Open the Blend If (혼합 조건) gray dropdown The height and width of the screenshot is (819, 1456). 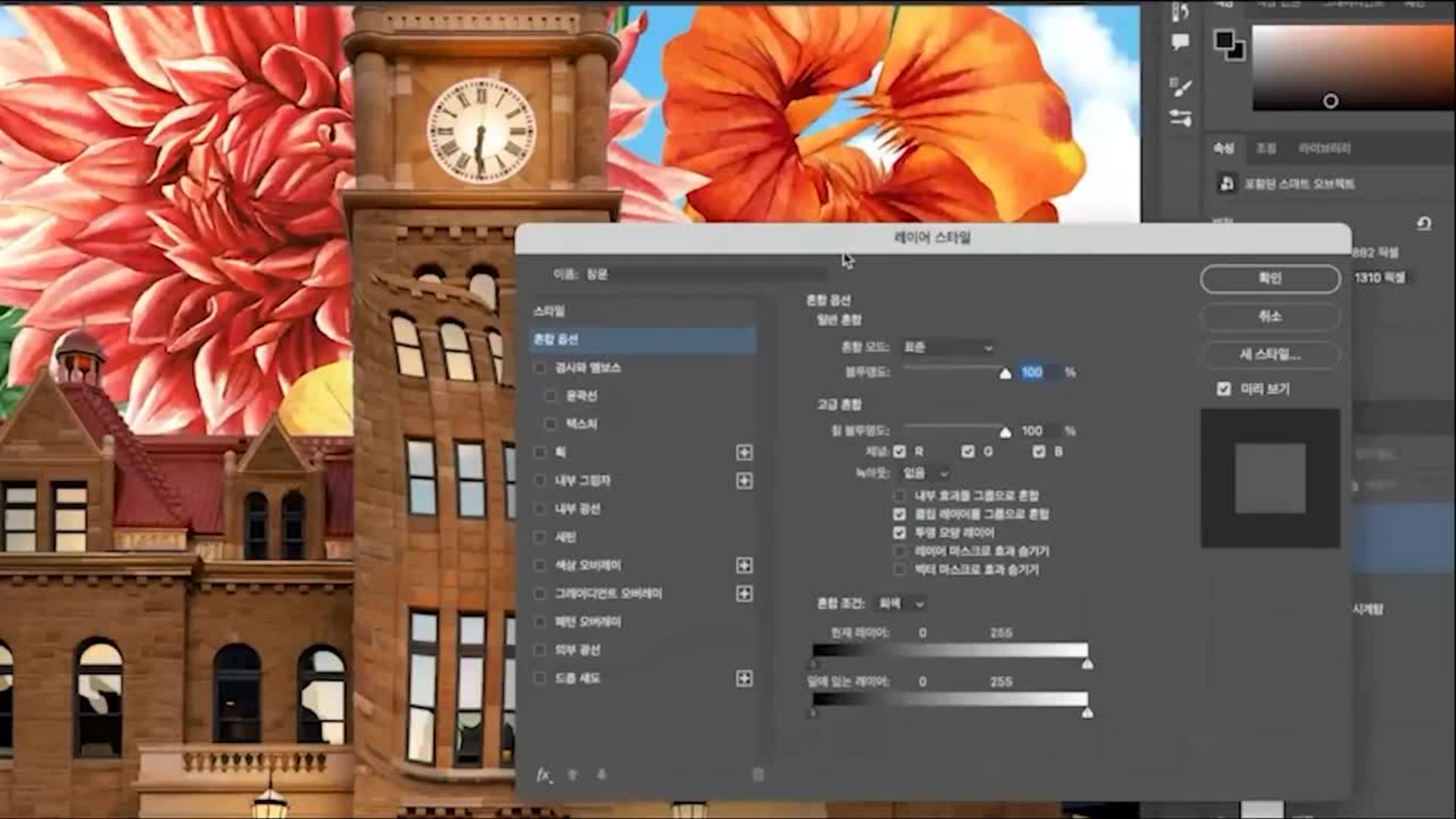click(900, 604)
